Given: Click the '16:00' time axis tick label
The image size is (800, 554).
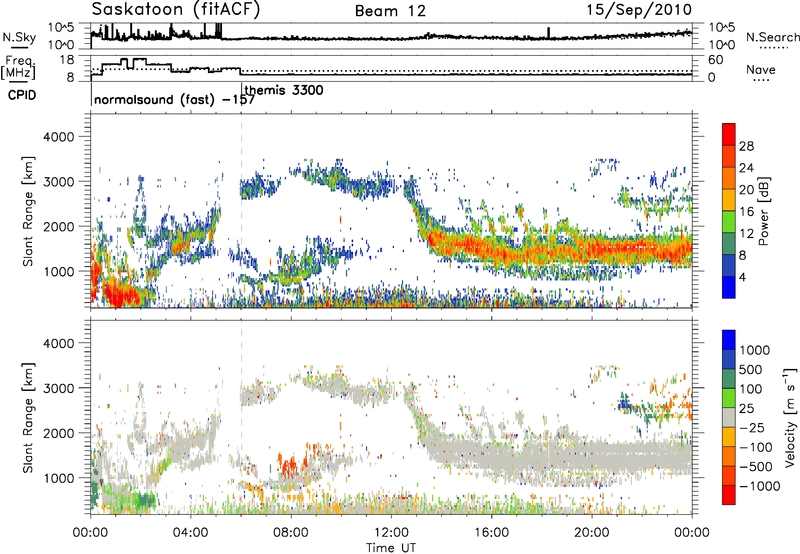Looking at the screenshot, I should click(491, 533).
